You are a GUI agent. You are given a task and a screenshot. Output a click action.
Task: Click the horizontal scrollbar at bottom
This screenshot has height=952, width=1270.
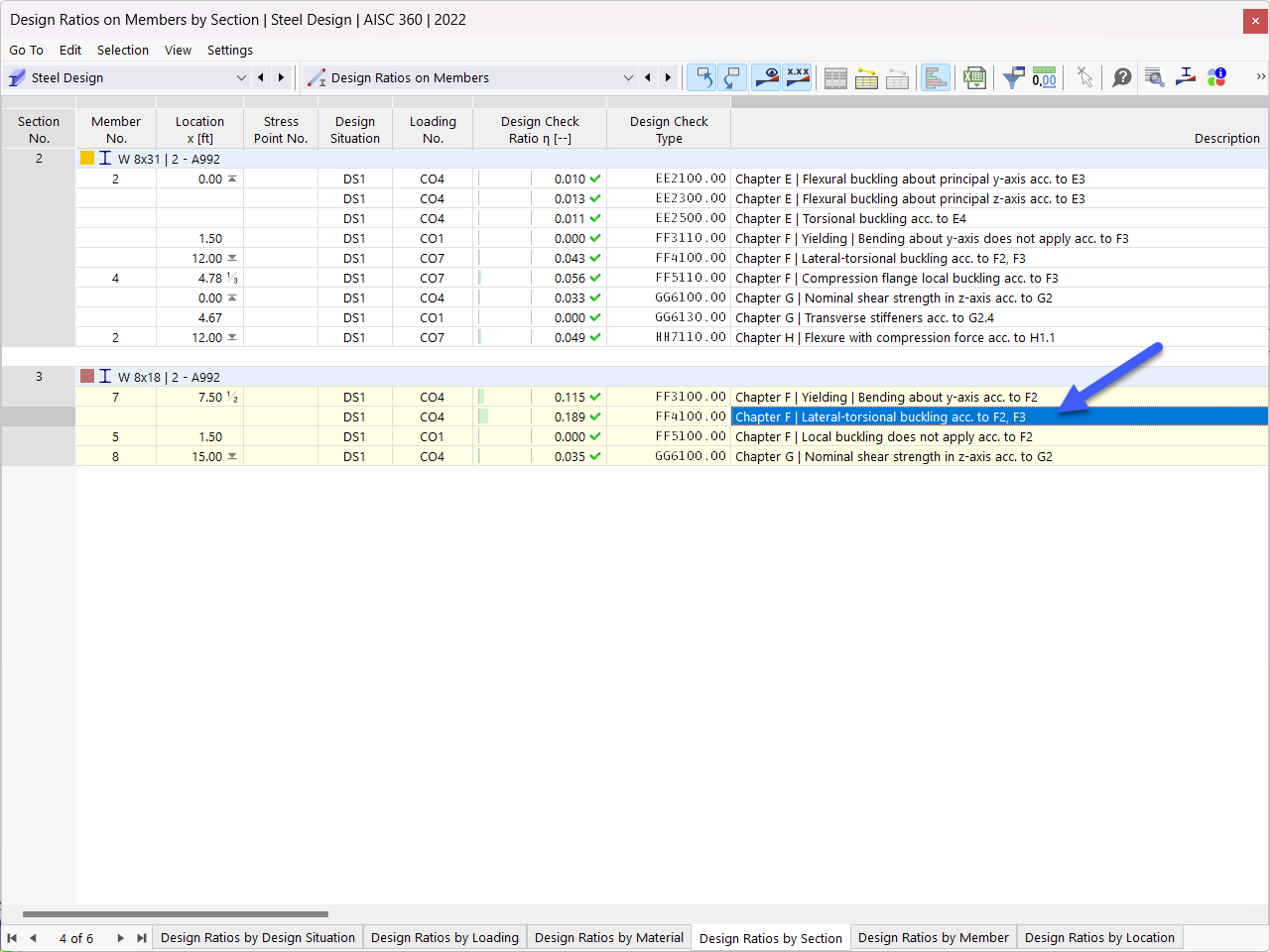[175, 914]
